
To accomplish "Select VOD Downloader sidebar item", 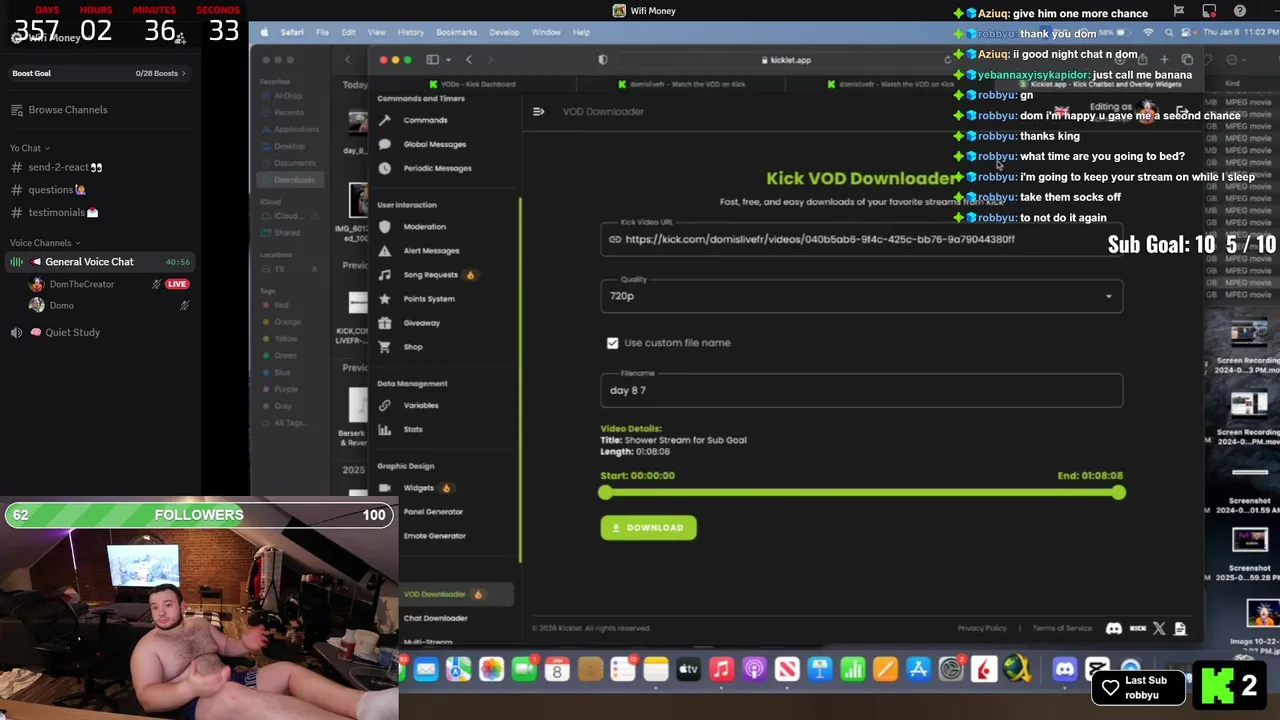I will pyautogui.click(x=442, y=595).
